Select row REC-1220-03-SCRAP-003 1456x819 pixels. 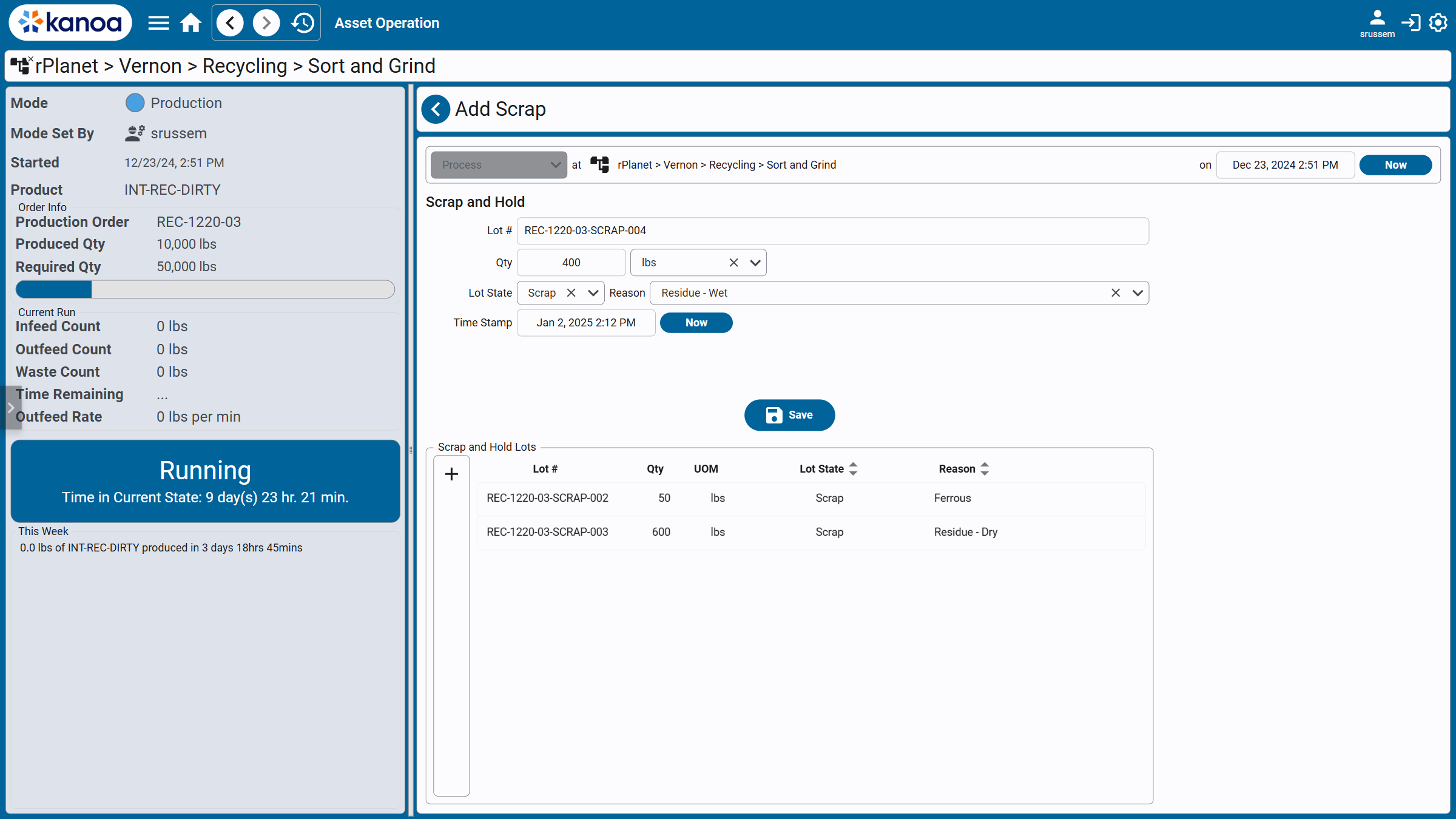[x=811, y=532]
